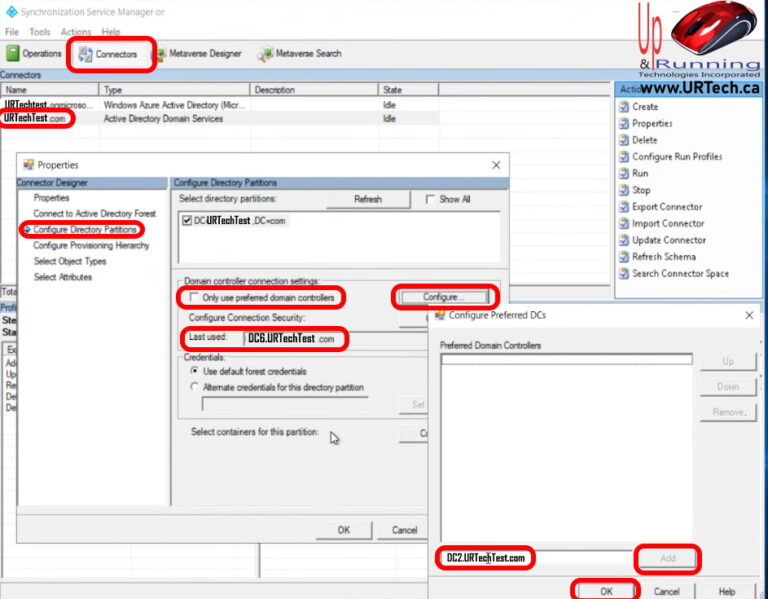The height and width of the screenshot is (599, 768).
Task: Click the Refresh Schema action icon
Action: click(x=624, y=257)
